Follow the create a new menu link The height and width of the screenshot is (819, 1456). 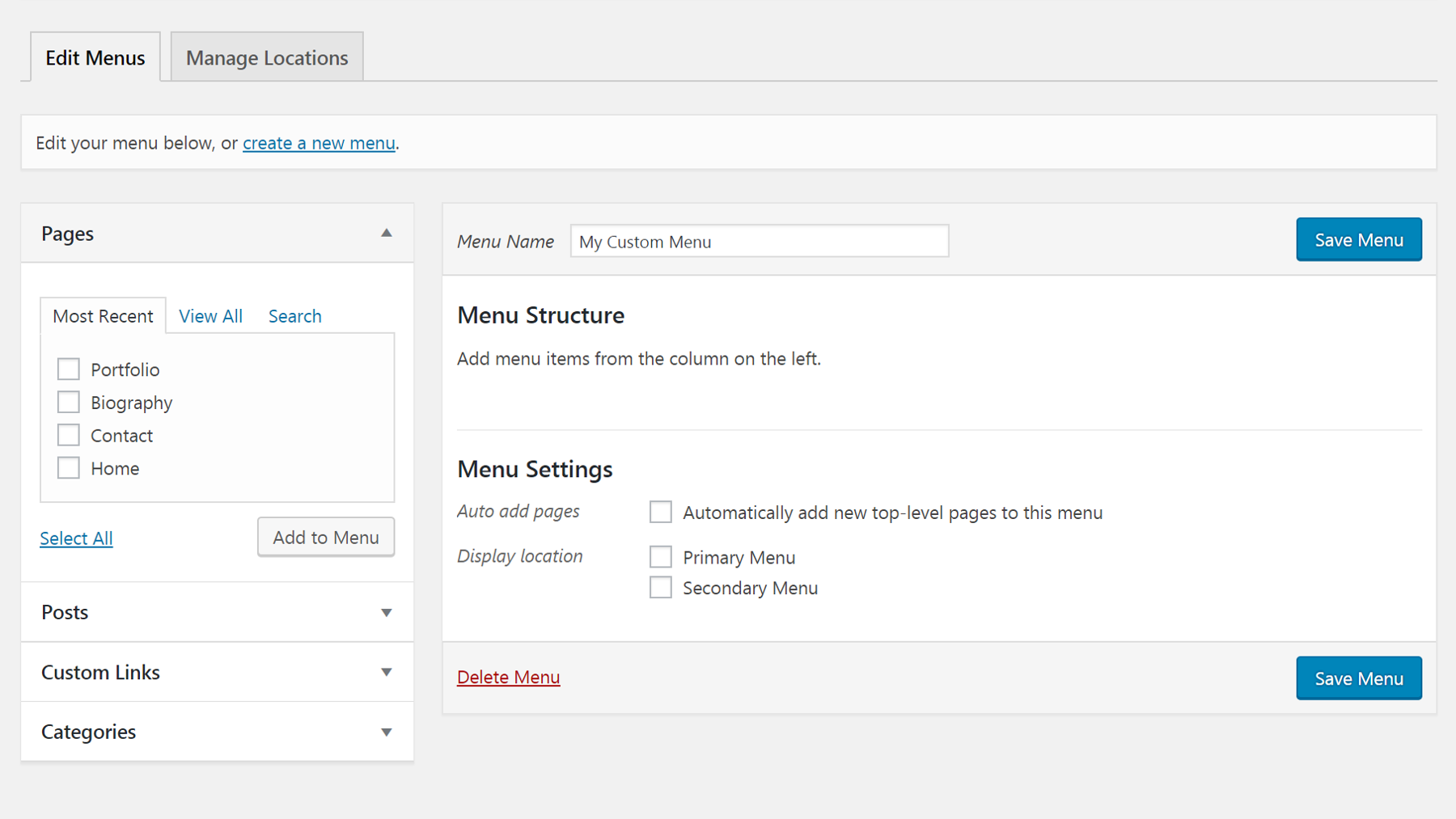point(319,143)
